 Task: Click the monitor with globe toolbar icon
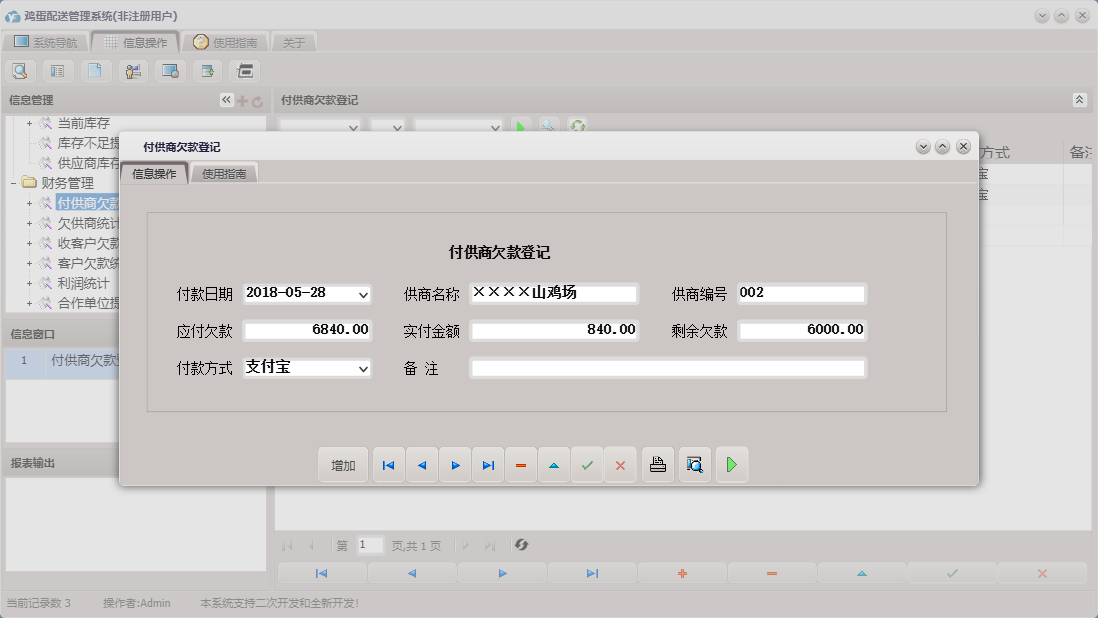[168, 71]
